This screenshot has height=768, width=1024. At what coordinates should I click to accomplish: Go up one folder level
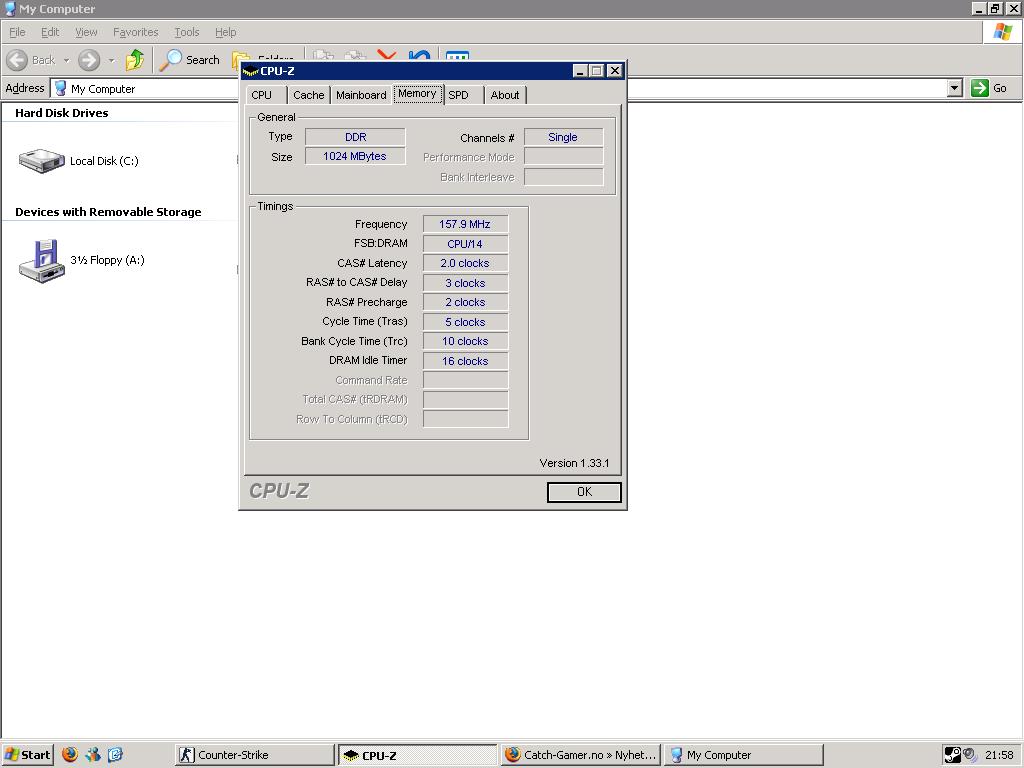(x=135, y=60)
